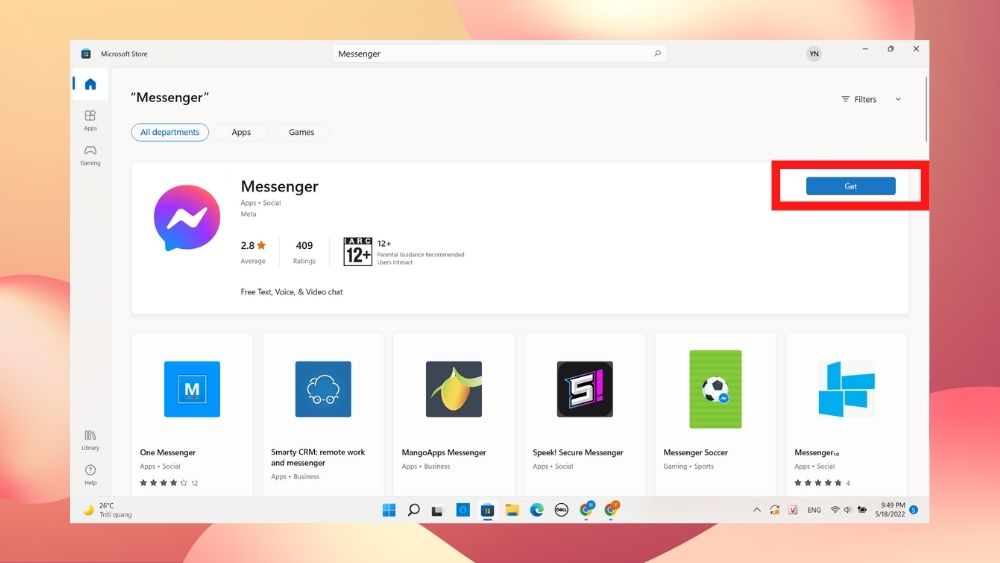Image resolution: width=1000 pixels, height=563 pixels.
Task: Get the Messenger app
Action: pyautogui.click(x=850, y=186)
